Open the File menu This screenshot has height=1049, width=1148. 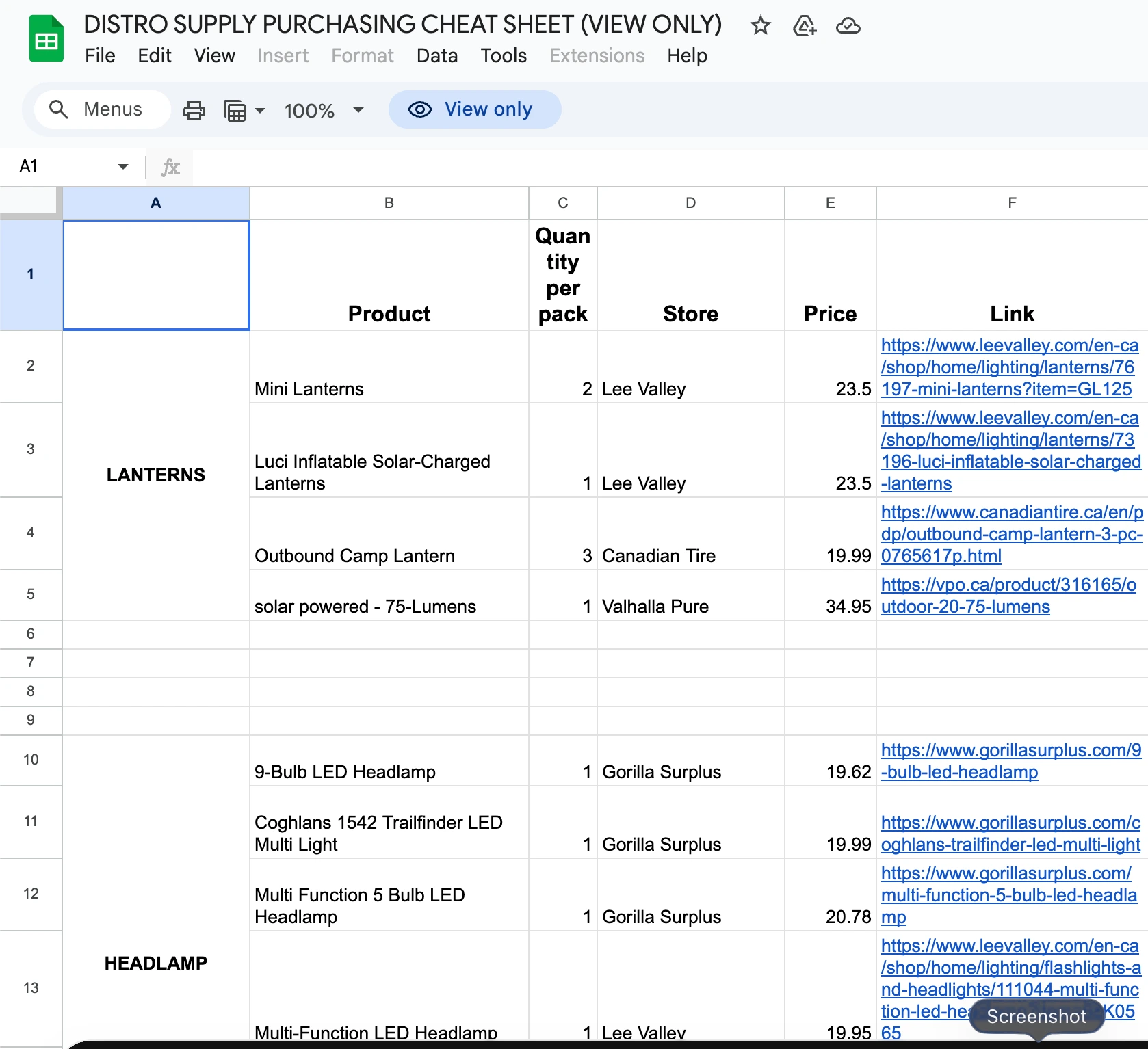[x=100, y=56]
